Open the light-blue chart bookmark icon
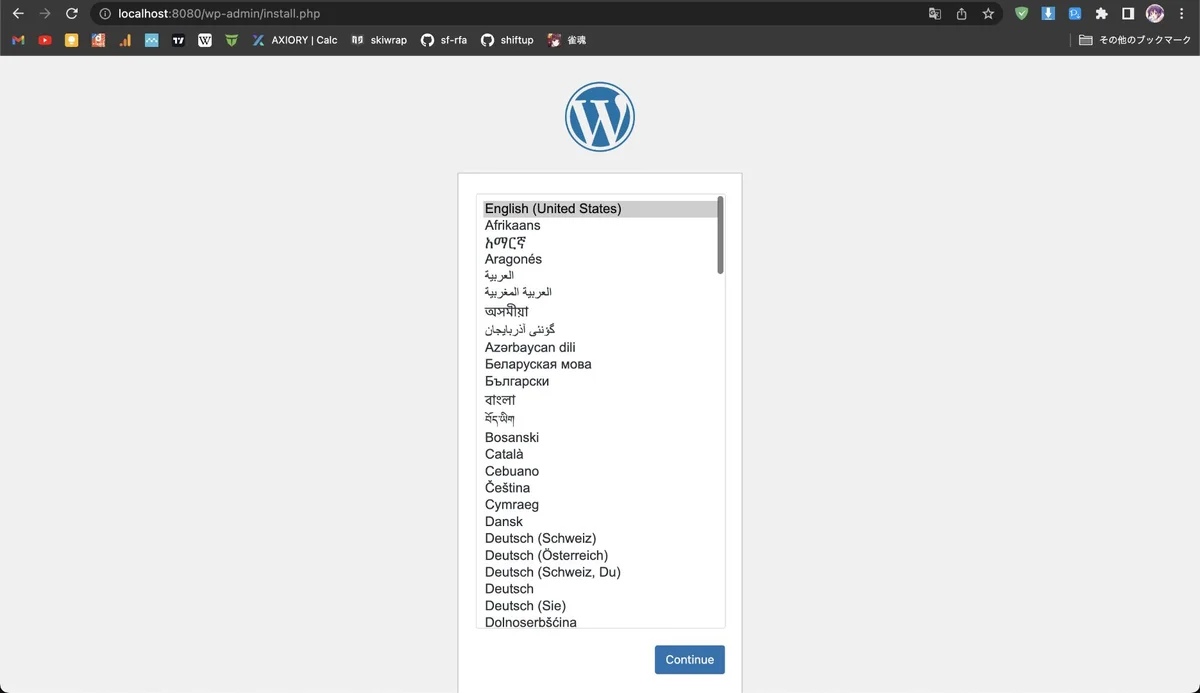Screen dimensions: 1200x693 [151, 40]
